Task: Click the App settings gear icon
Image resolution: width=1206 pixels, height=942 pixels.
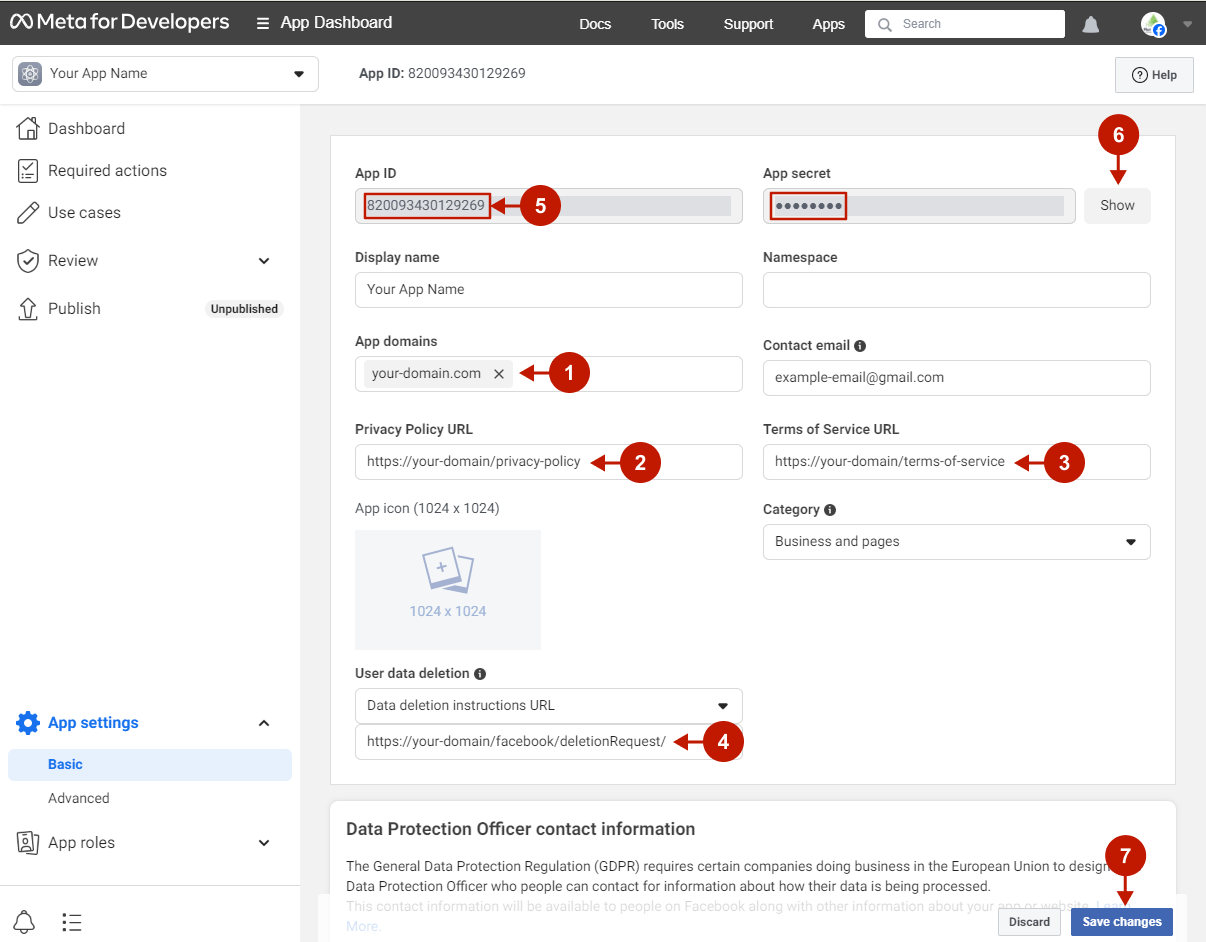Action: 28,722
